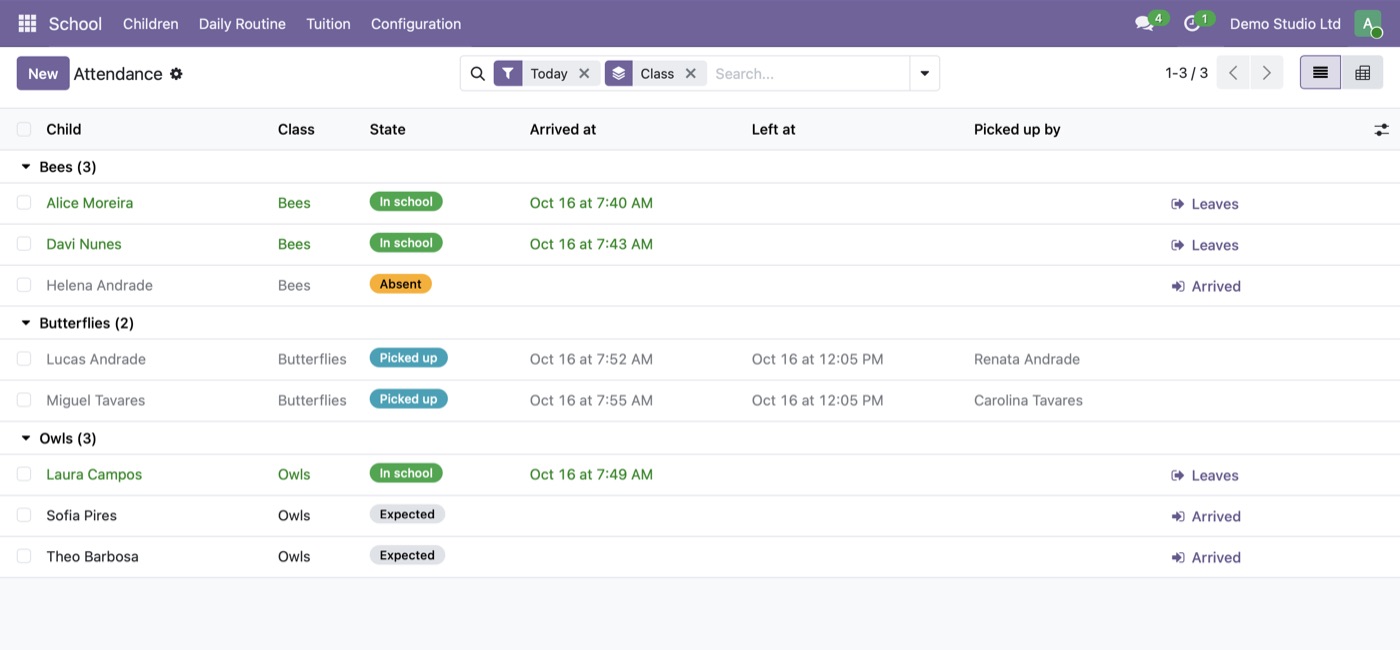Open the search options dropdown arrow
1400x650 pixels.
pyautogui.click(x=924, y=73)
